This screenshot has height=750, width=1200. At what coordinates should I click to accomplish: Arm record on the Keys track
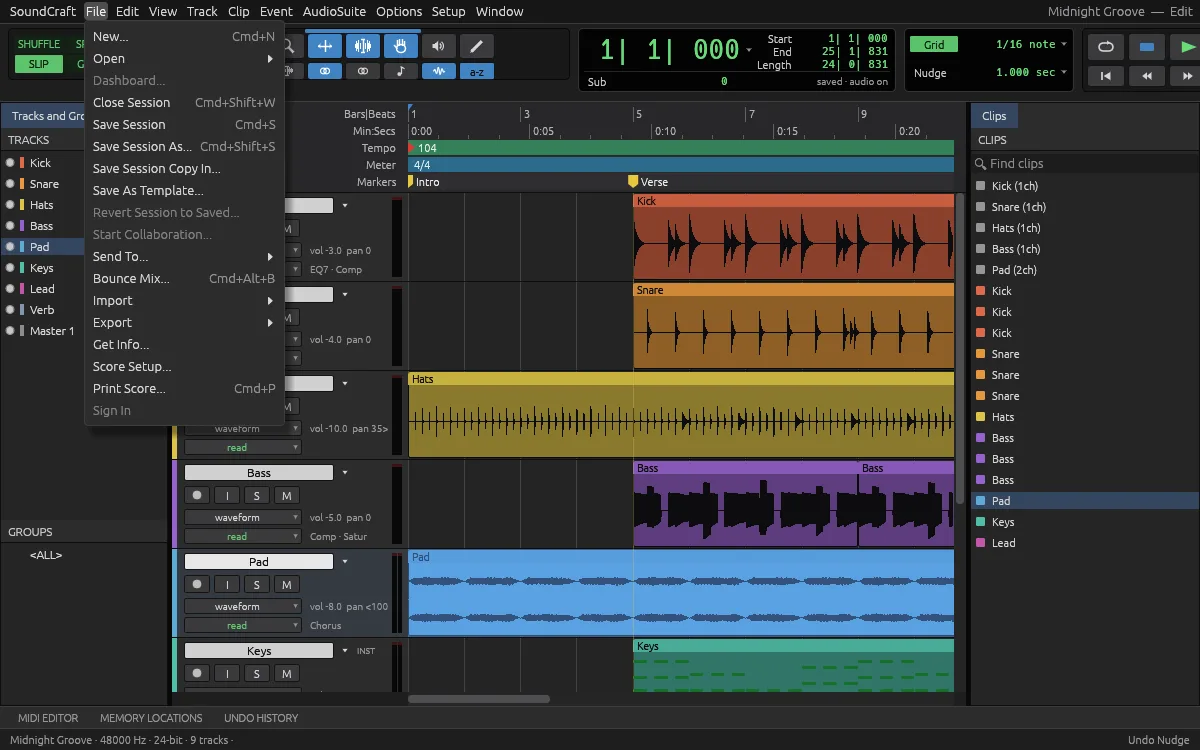pyautogui.click(x=197, y=674)
